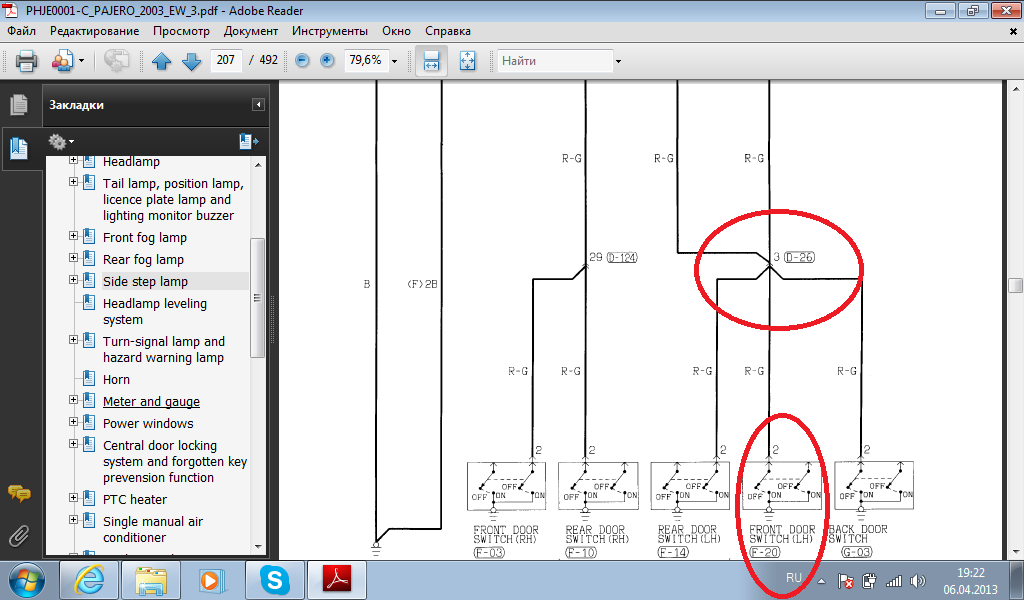The image size is (1024, 600).
Task: Click the page number field 207
Action: 226,60
